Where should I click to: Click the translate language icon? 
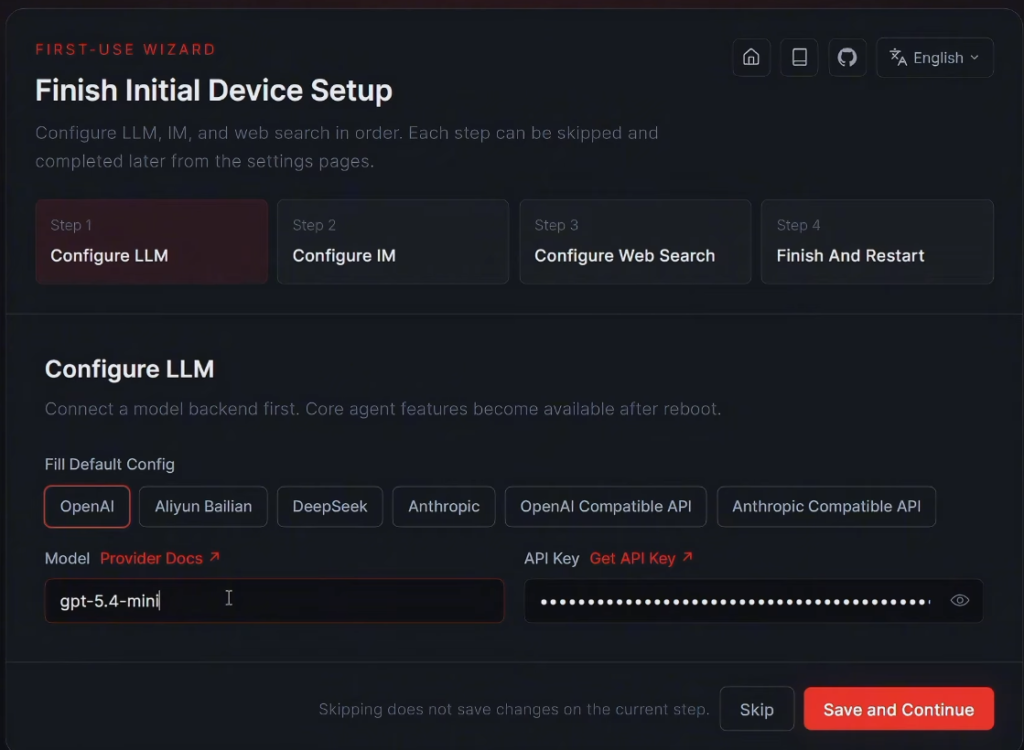pyautogui.click(x=898, y=57)
